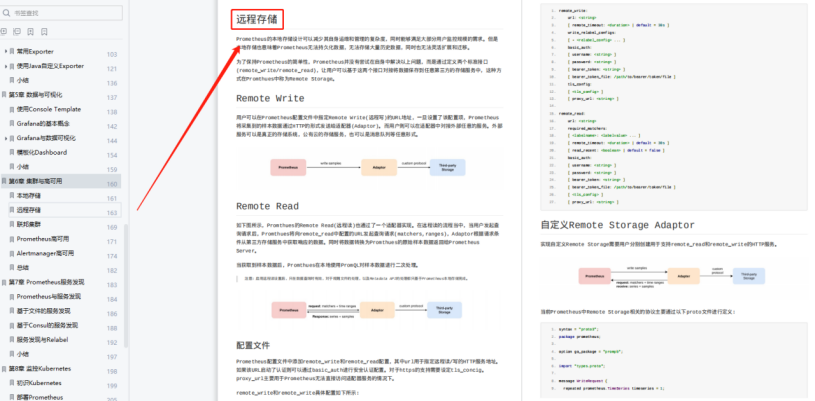Open the 使用Java自定义Exporter bookmark

click(x=50, y=66)
